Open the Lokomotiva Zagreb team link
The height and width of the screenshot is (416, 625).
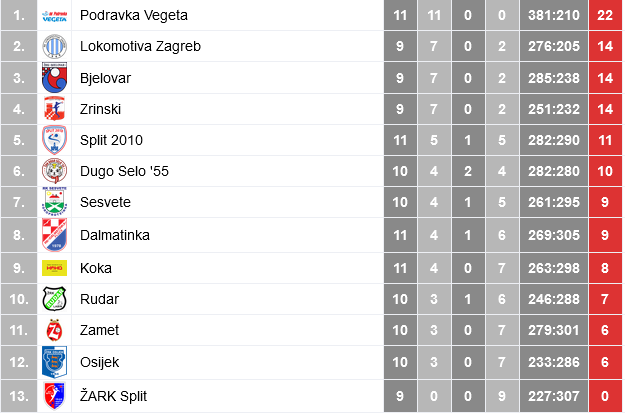(x=140, y=46)
